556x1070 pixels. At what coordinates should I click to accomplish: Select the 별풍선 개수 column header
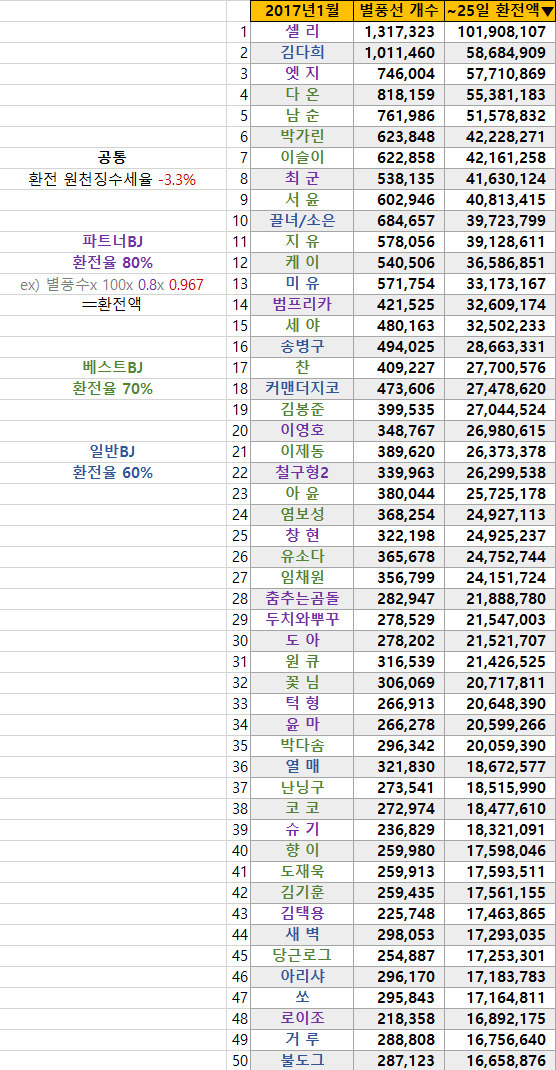pyautogui.click(x=399, y=11)
